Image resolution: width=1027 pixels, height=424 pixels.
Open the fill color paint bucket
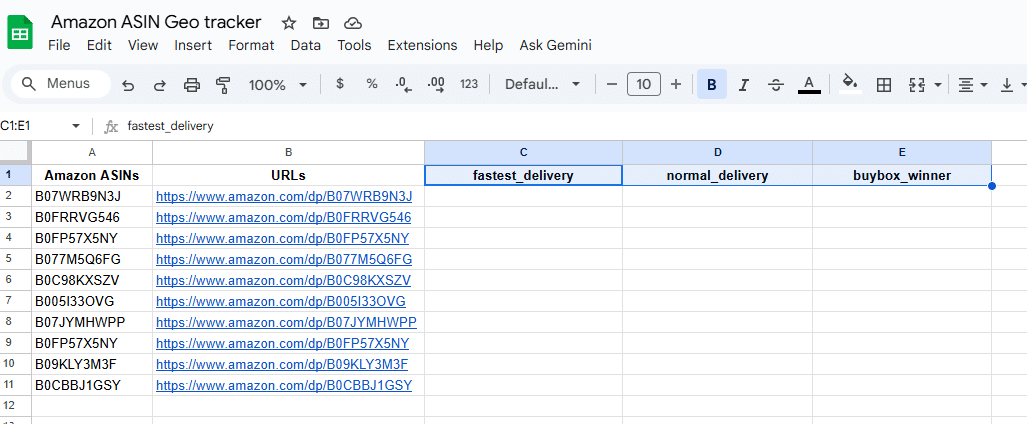pos(849,85)
